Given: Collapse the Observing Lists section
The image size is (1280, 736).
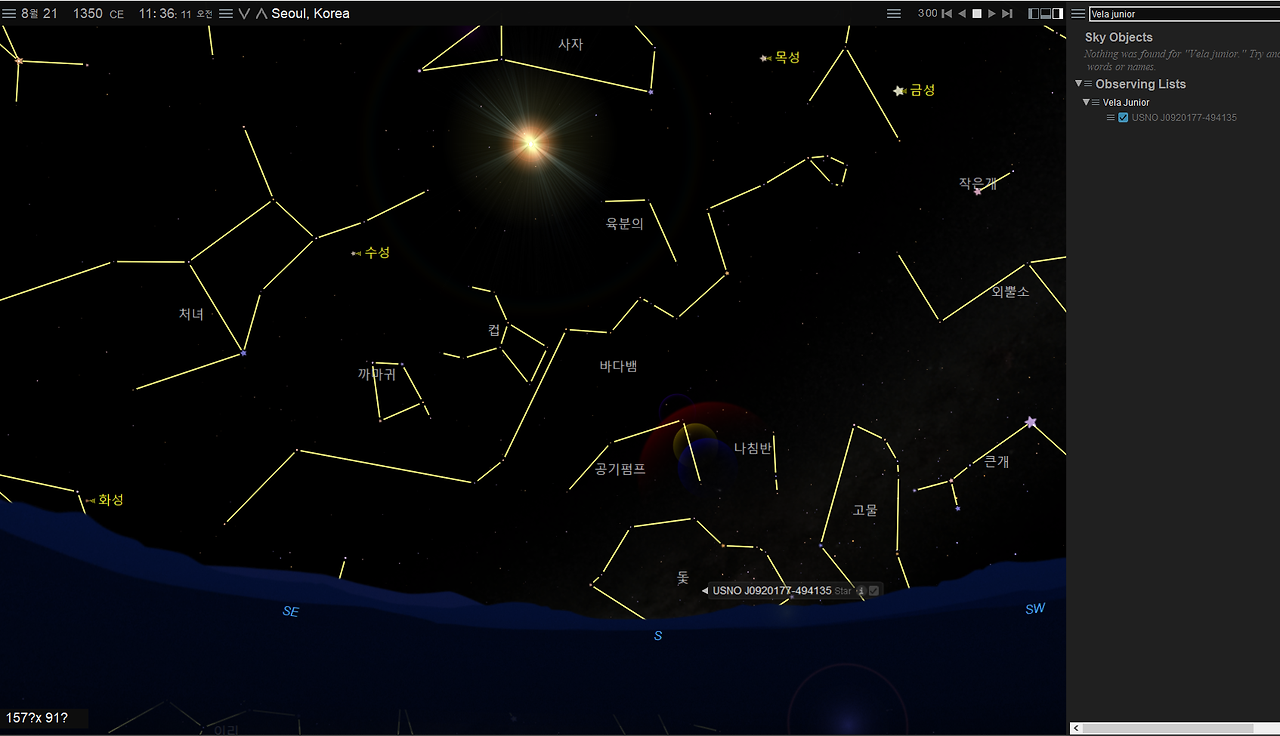Looking at the screenshot, I should coord(1078,84).
